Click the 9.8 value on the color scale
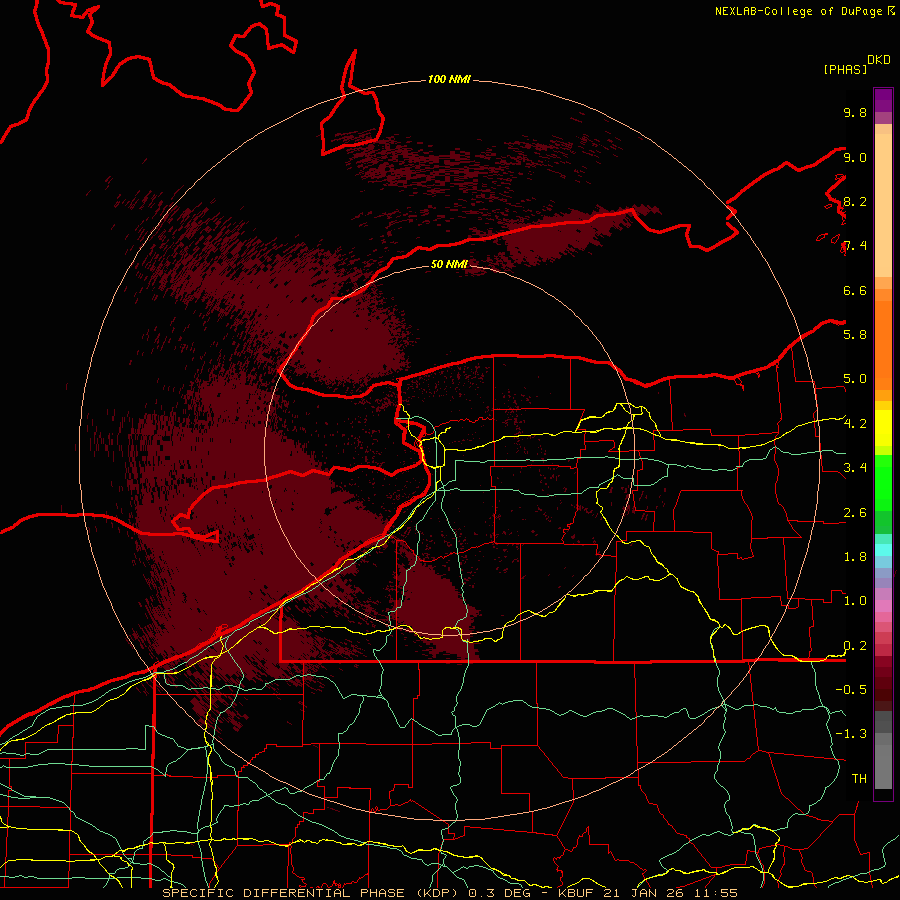Screen dimensions: 900x900 point(855,112)
